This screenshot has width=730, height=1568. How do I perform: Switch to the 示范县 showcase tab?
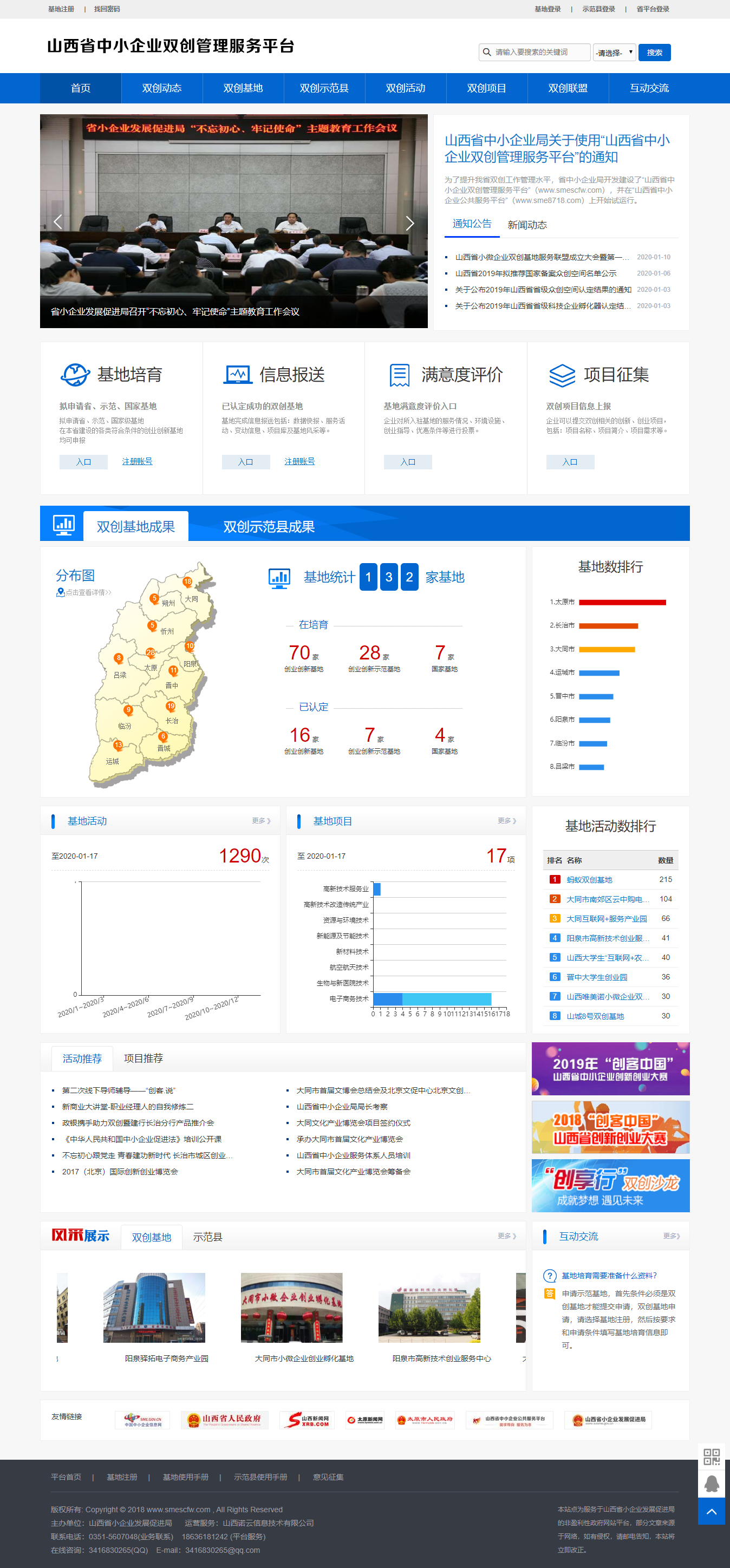(207, 1237)
